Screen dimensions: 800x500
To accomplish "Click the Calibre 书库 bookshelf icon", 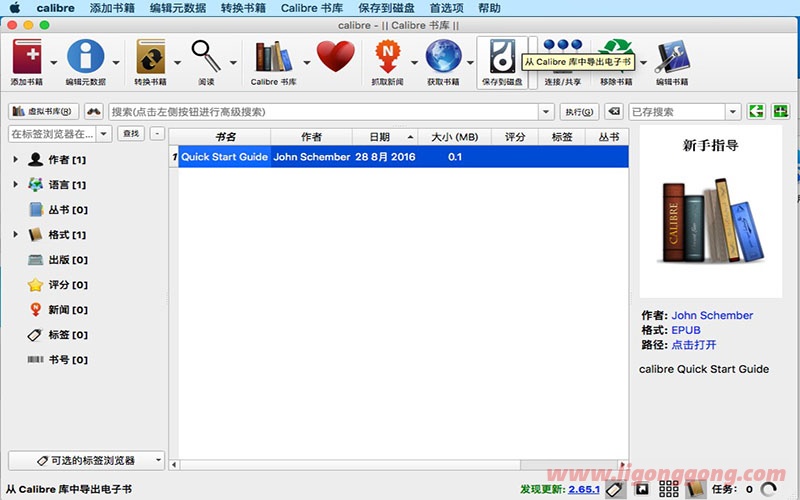I will (273, 56).
